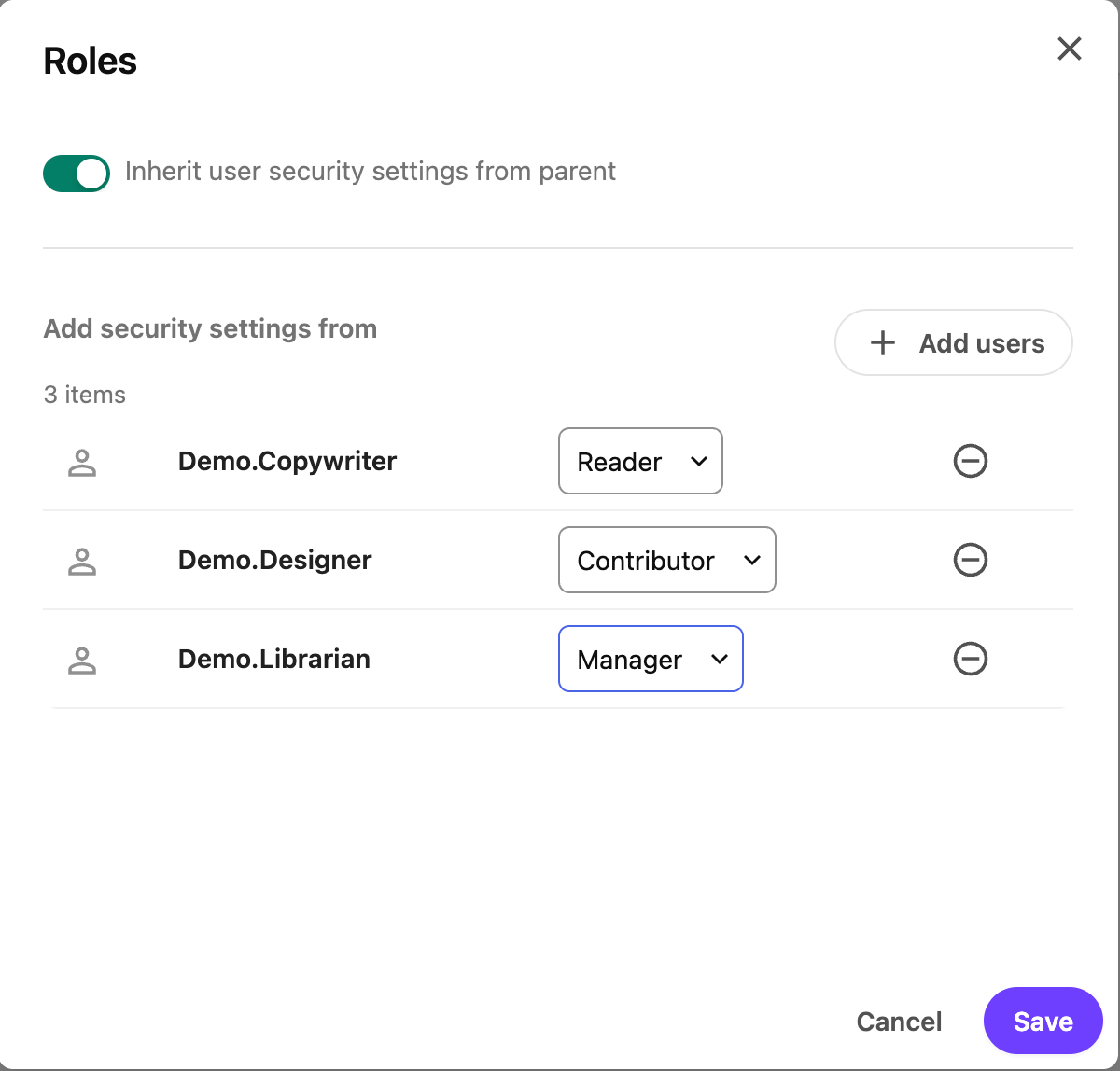Click the Add users button

pos(953,342)
